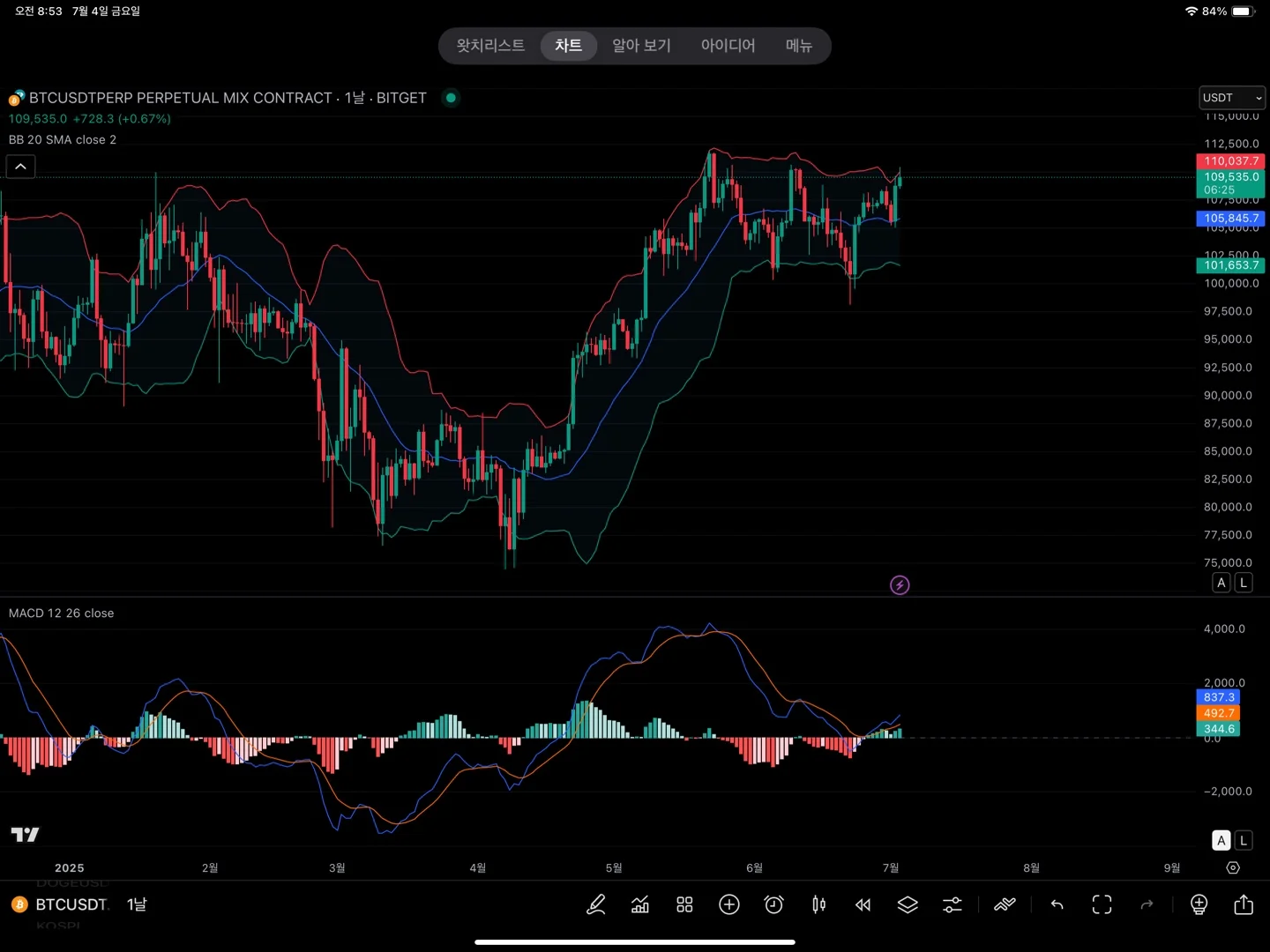Enable log scale on price chart

(1244, 583)
